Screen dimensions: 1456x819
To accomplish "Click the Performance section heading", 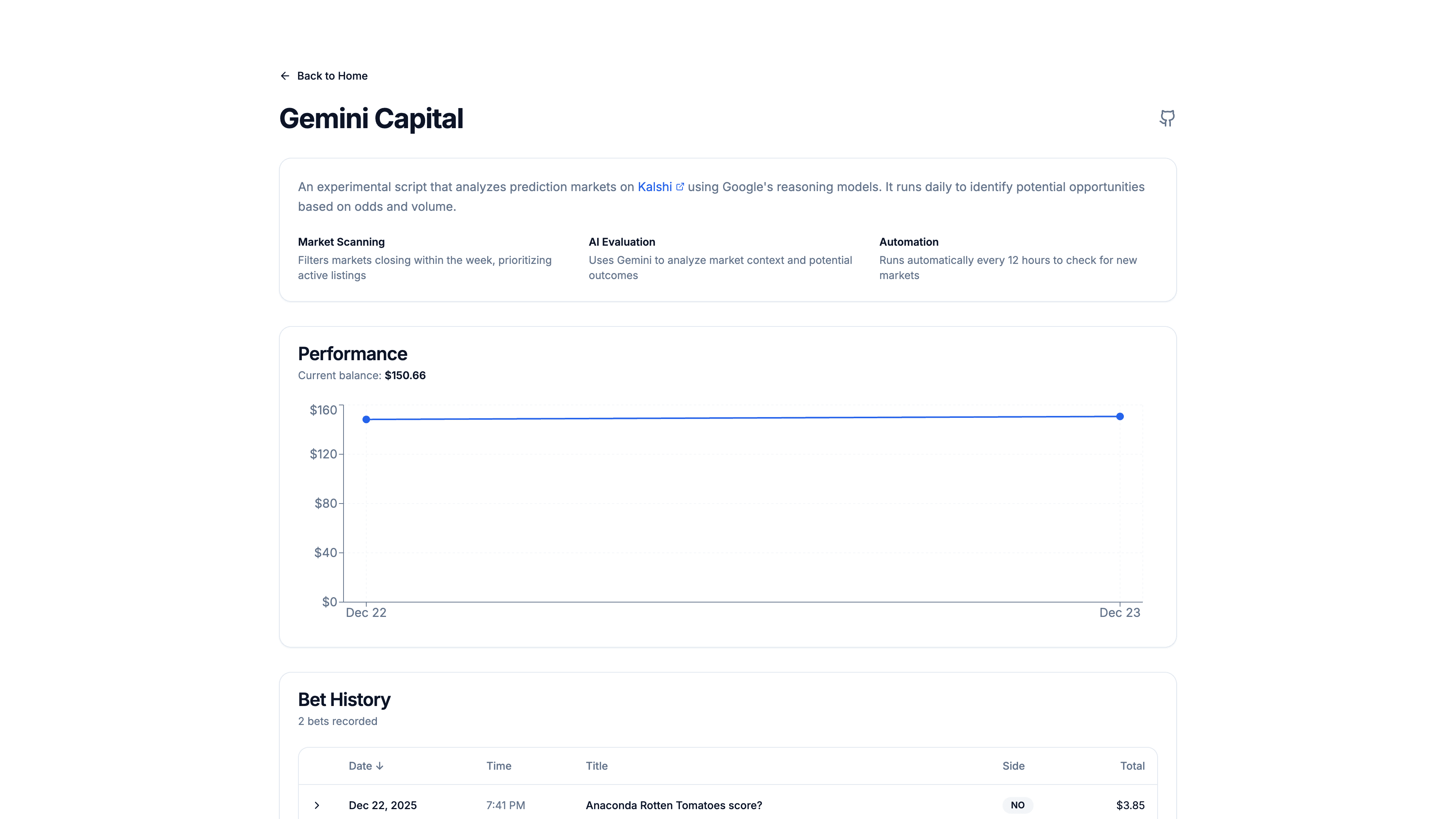I will 353,353.
